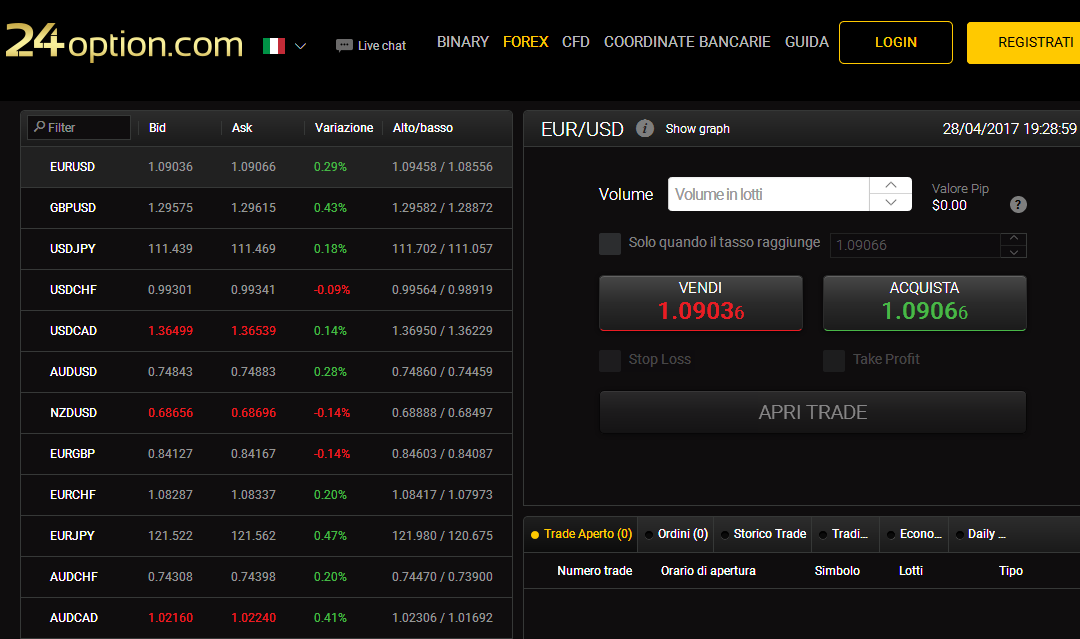Screen dimensions: 1080x639
Task: Click the VENDI 1.09036 button
Action: pos(700,303)
